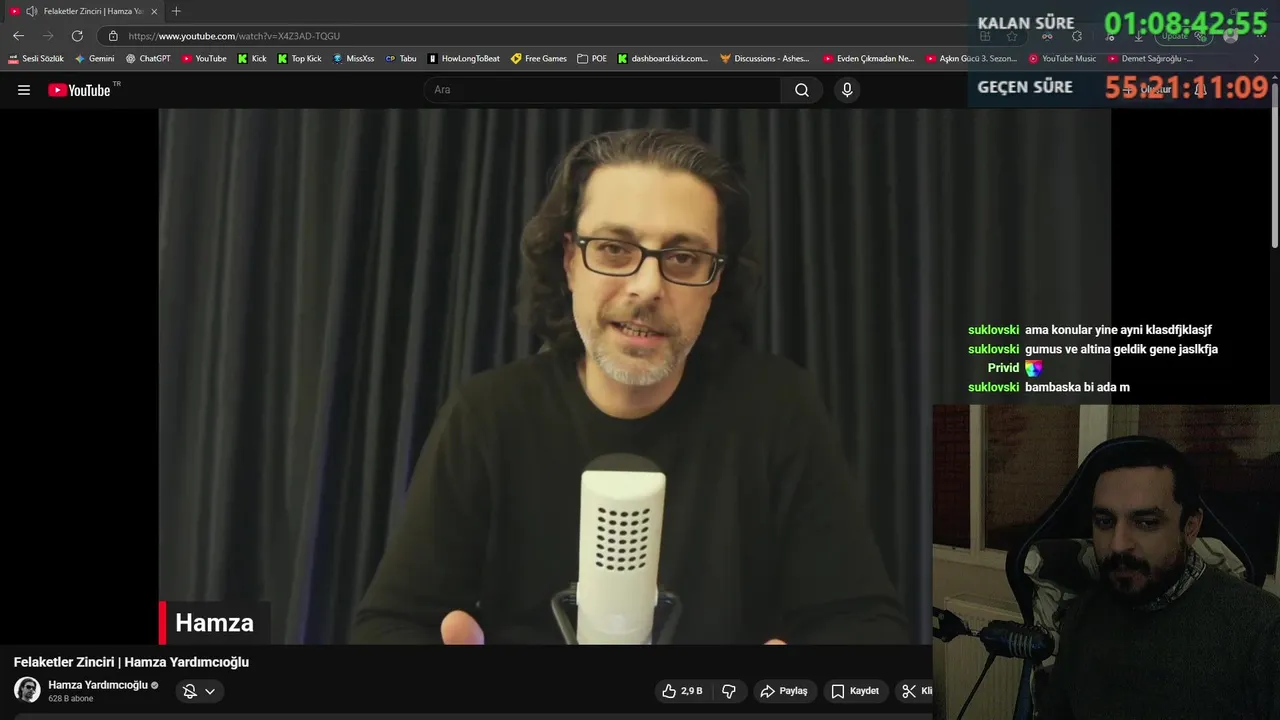This screenshot has height=720, width=1280.
Task: Click the video title Felaketler Zinciri
Action: tap(131, 662)
